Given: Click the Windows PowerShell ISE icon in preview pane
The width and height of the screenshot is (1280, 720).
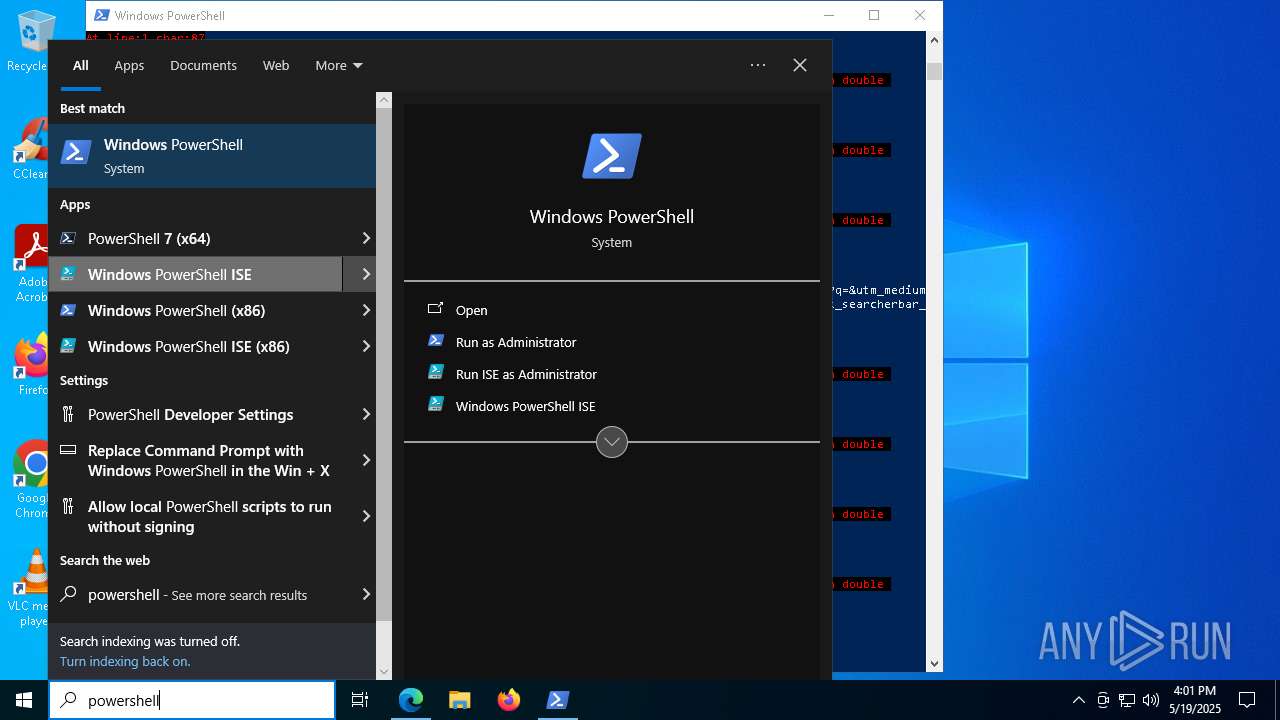Looking at the screenshot, I should 435,405.
